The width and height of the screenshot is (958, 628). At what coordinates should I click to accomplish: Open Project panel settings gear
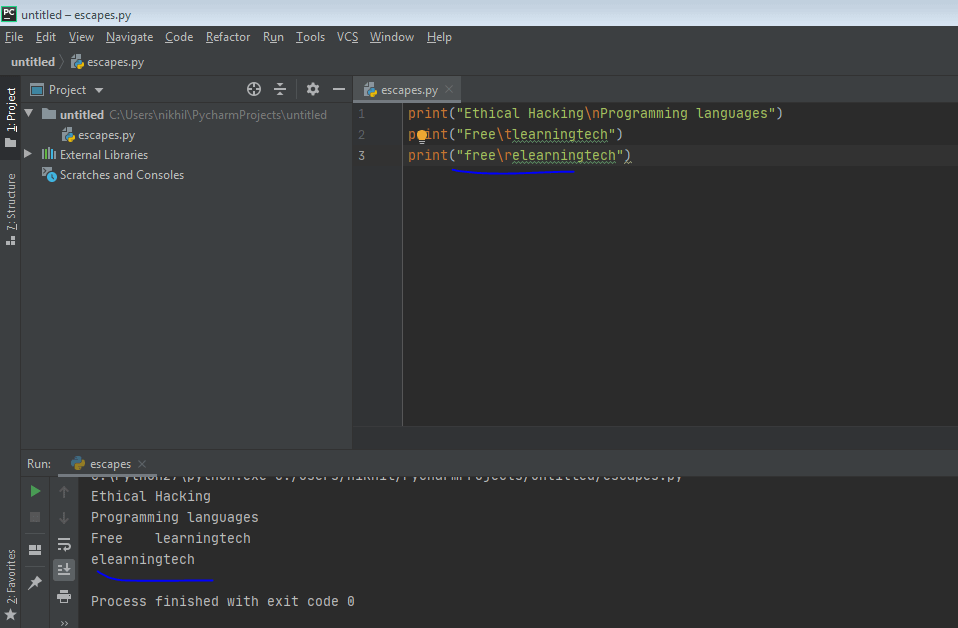(x=313, y=89)
